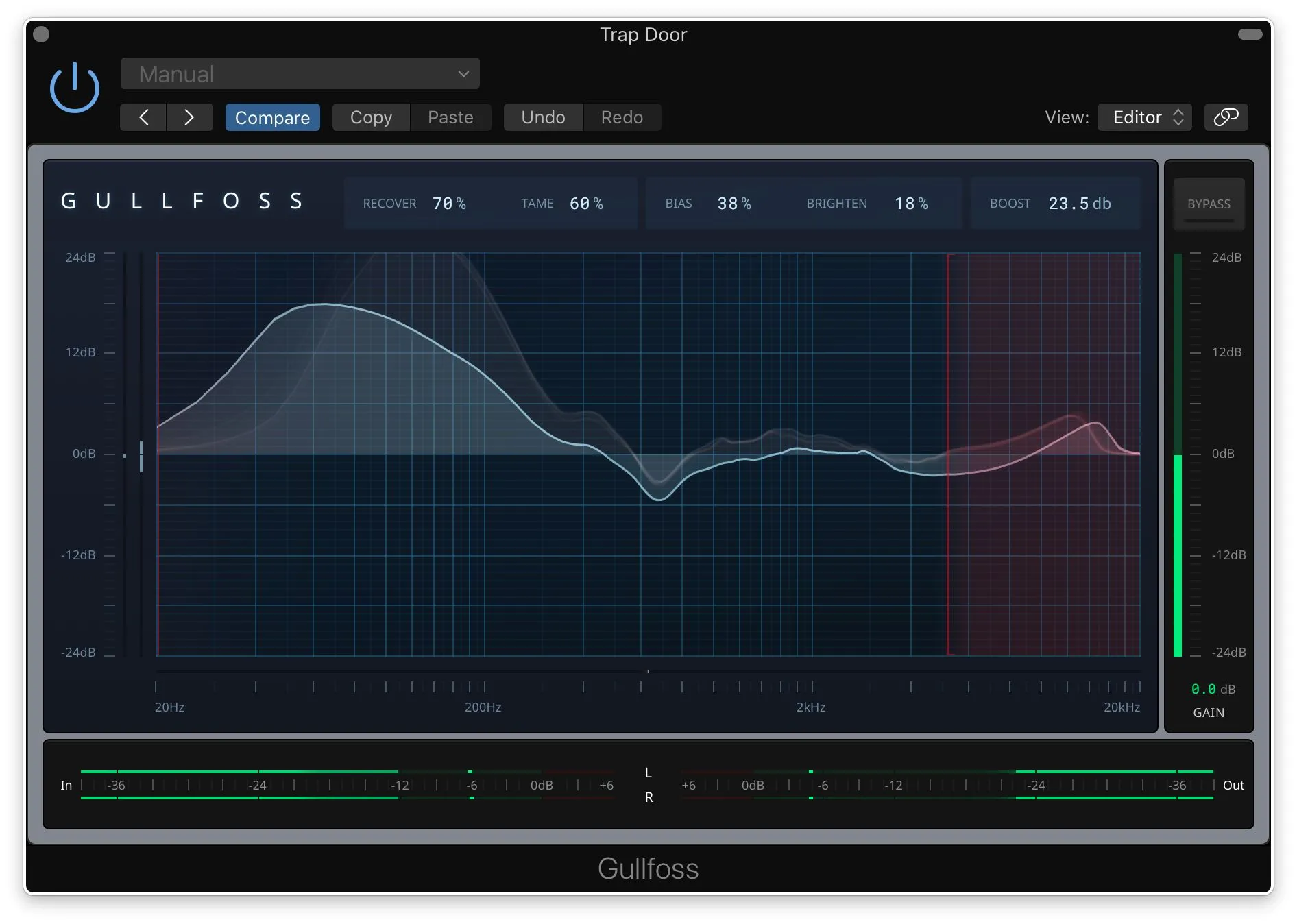The image size is (1297, 924).
Task: Select the Brighten 18 % value
Action: click(x=911, y=204)
